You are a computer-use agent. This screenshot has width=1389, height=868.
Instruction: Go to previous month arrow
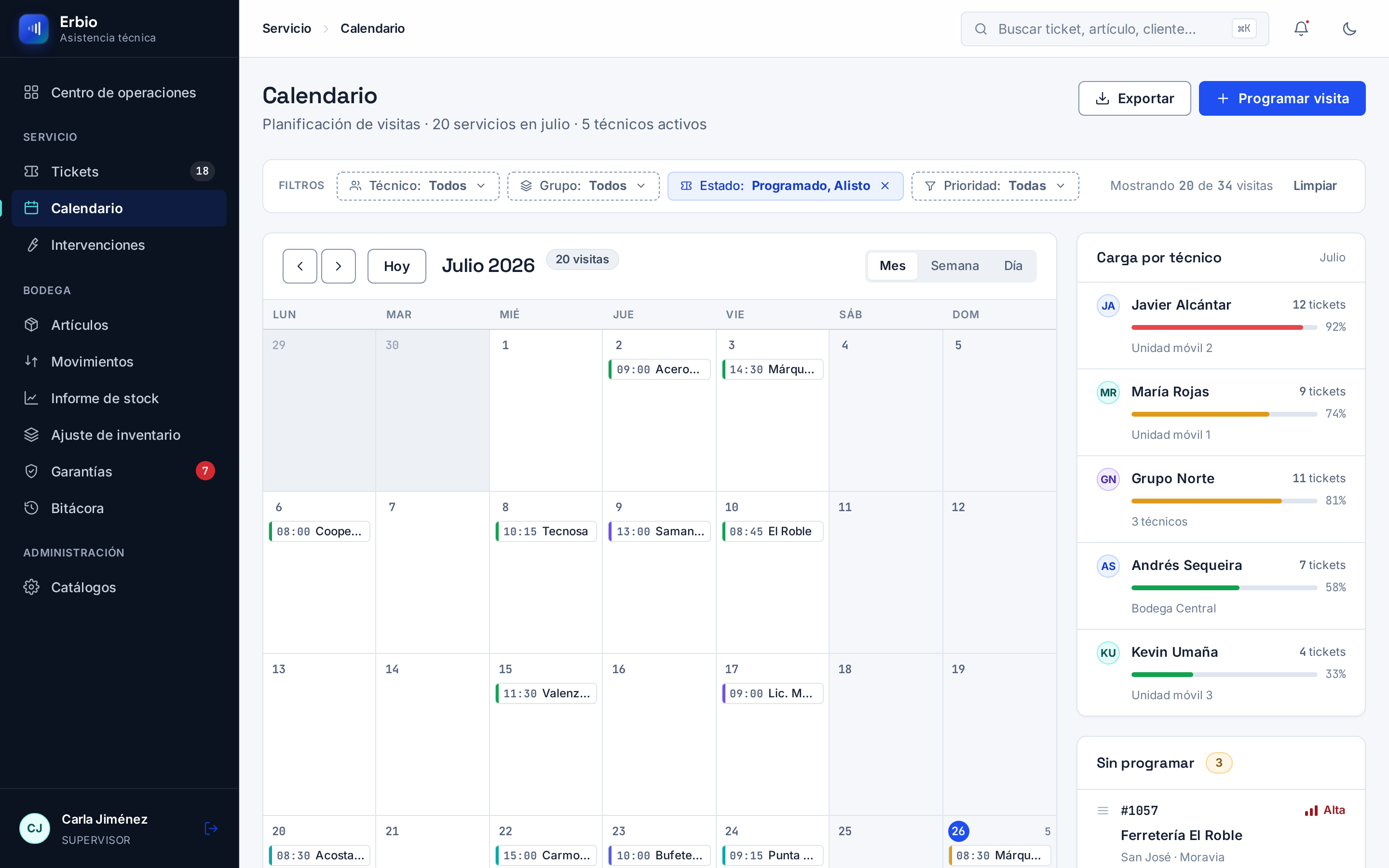pyautogui.click(x=300, y=266)
